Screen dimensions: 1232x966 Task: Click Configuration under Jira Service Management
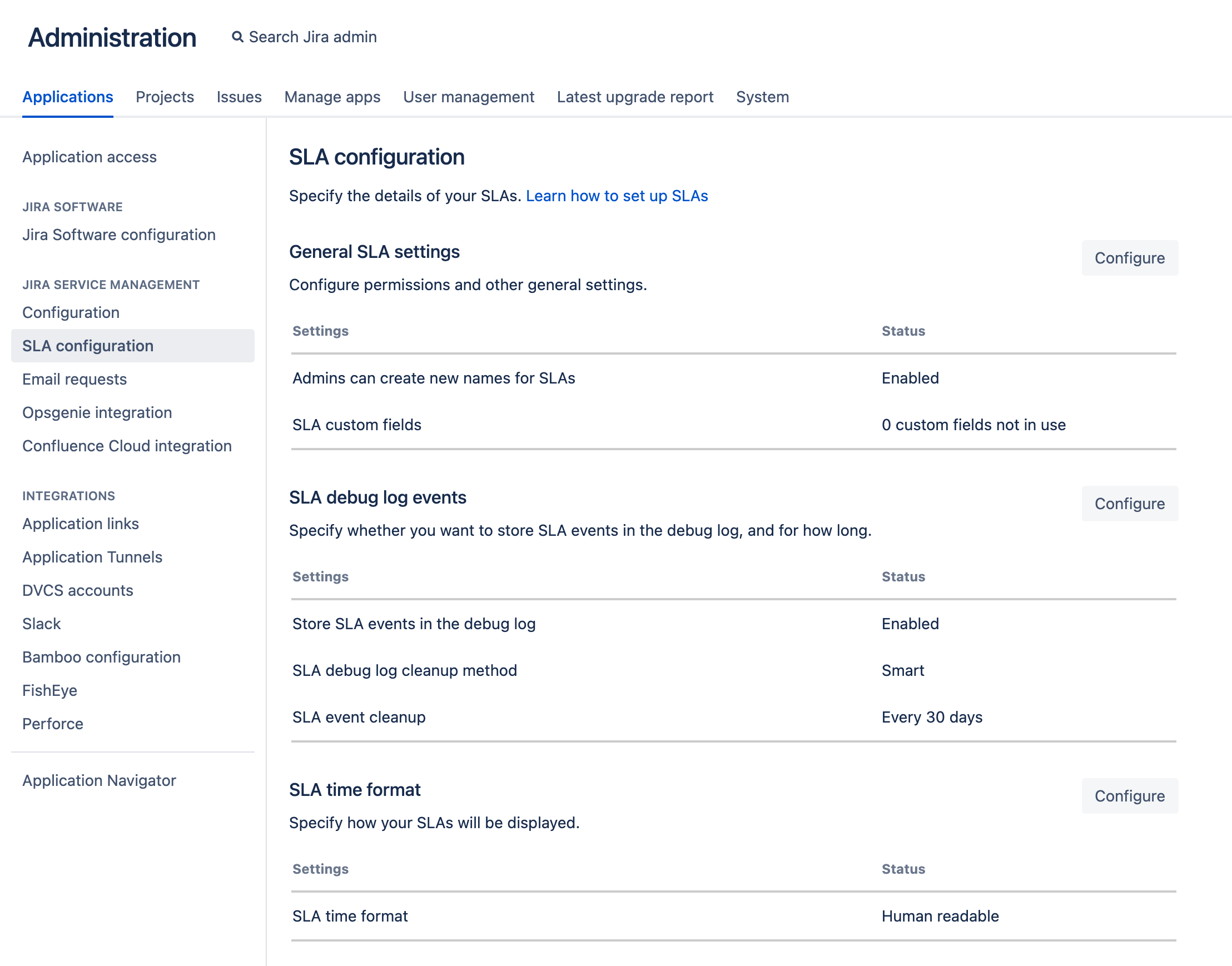click(x=71, y=311)
